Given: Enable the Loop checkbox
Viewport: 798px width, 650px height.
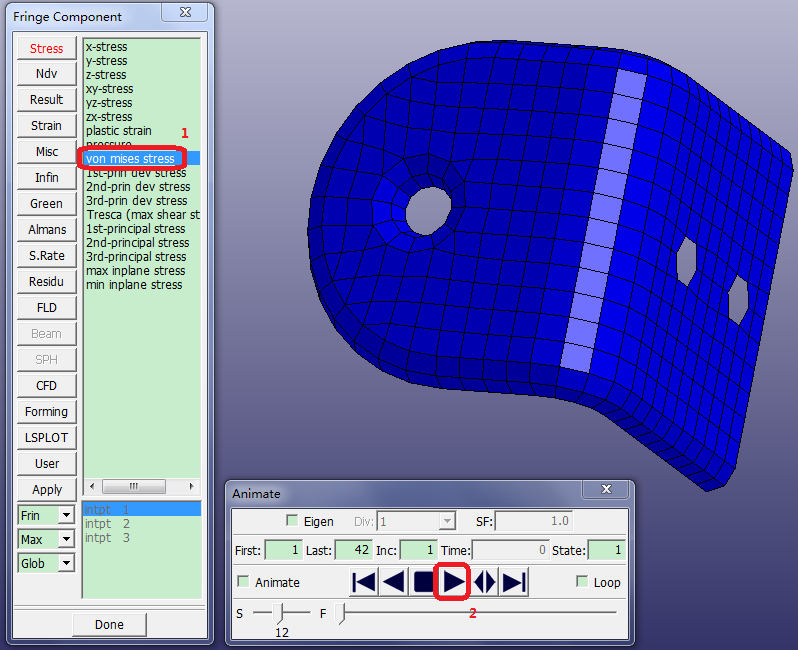Looking at the screenshot, I should pos(582,582).
